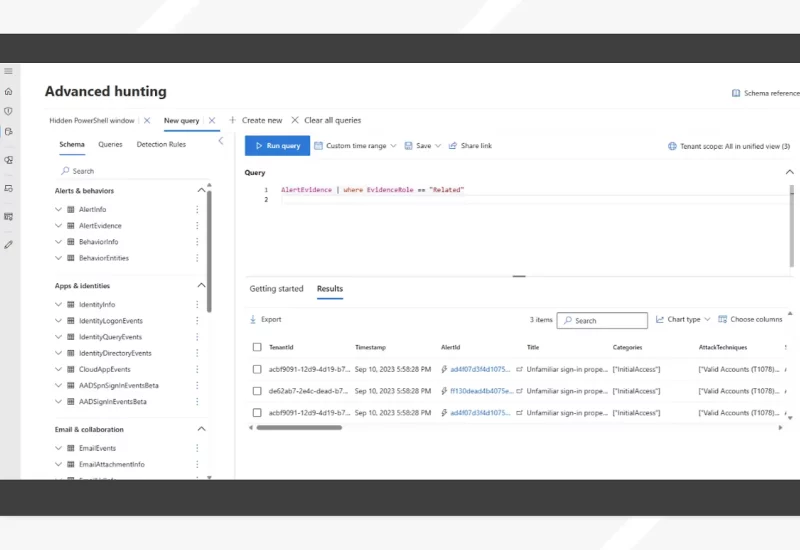Screen dimensions: 800x550
Task: Sort by the Timestamp column header
Action: point(370,347)
